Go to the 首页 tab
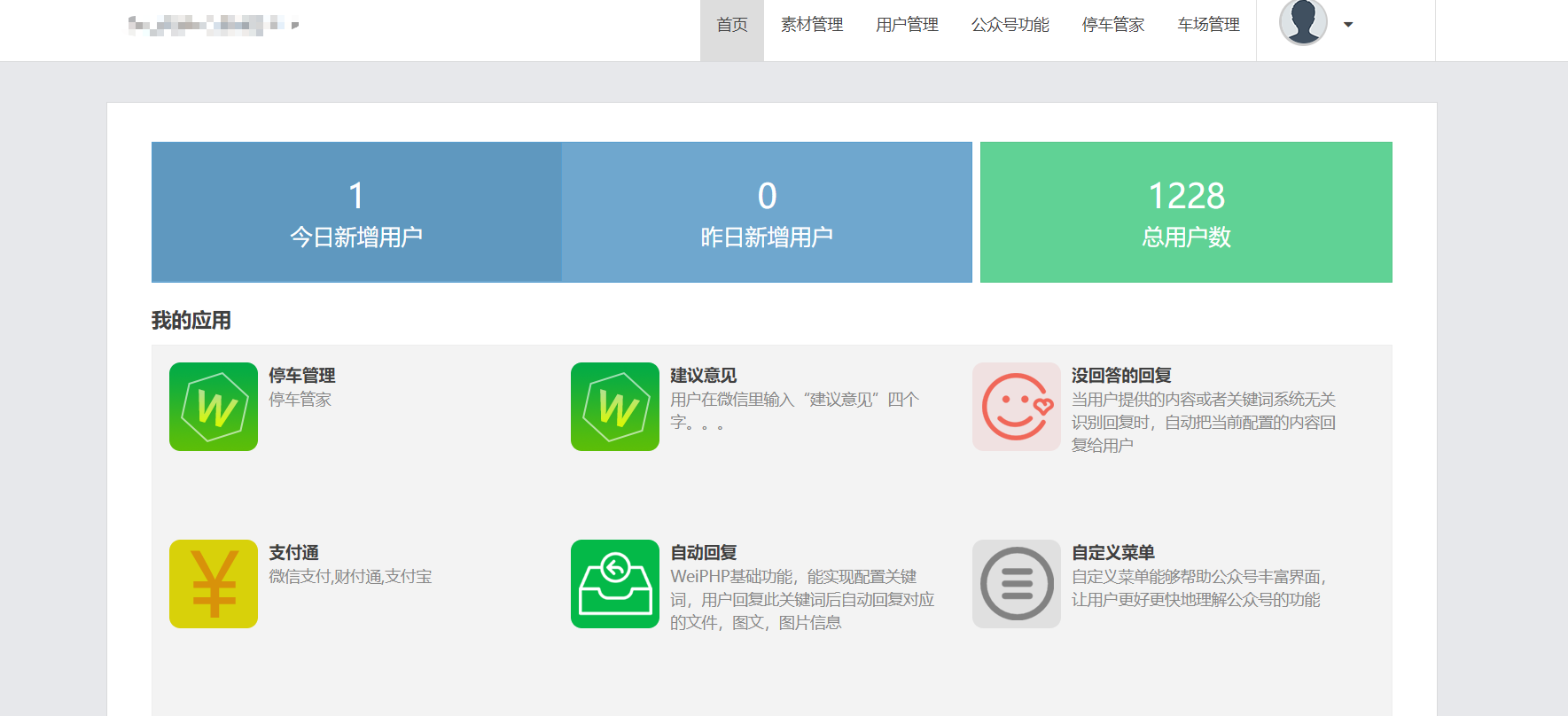 [732, 25]
